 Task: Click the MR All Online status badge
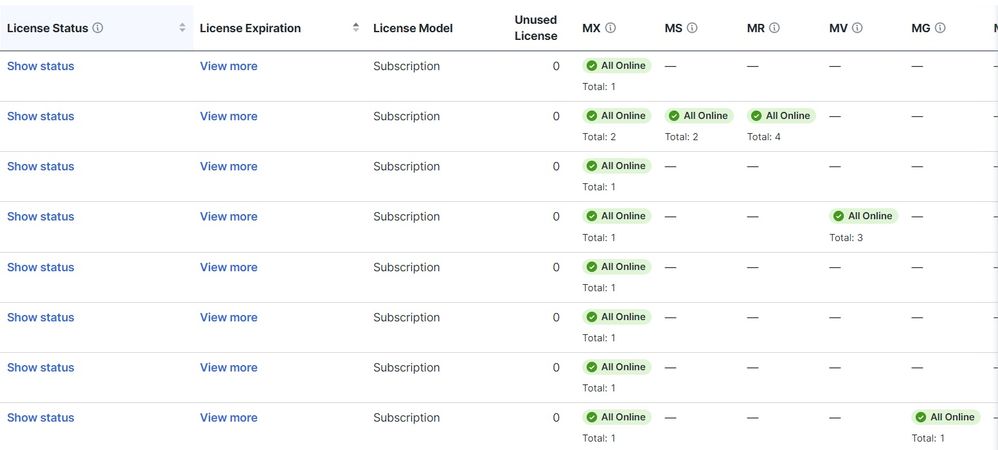781,116
